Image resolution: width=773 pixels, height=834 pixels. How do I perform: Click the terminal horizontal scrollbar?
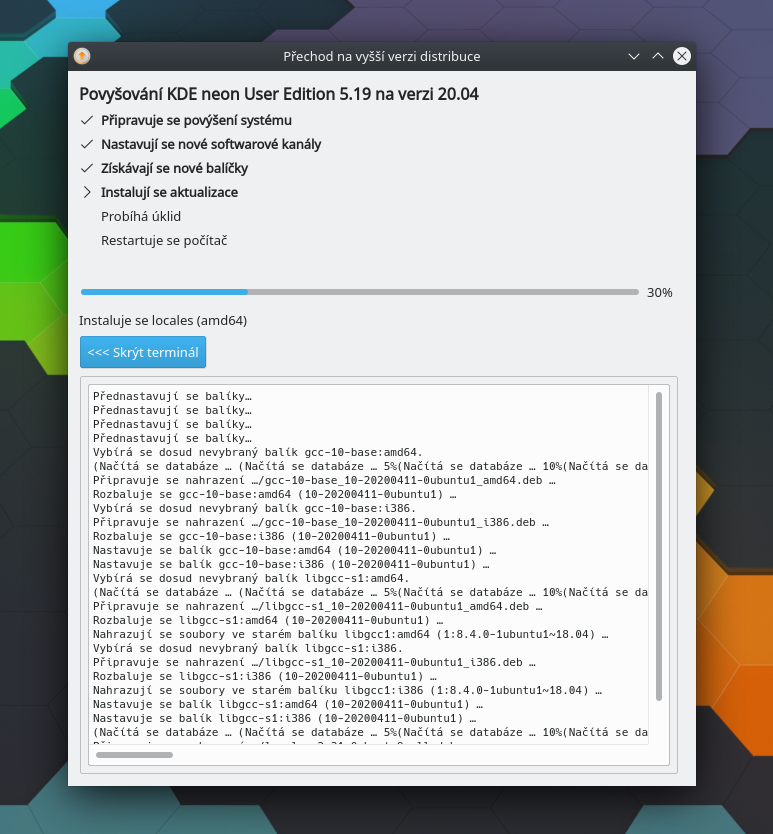click(135, 755)
